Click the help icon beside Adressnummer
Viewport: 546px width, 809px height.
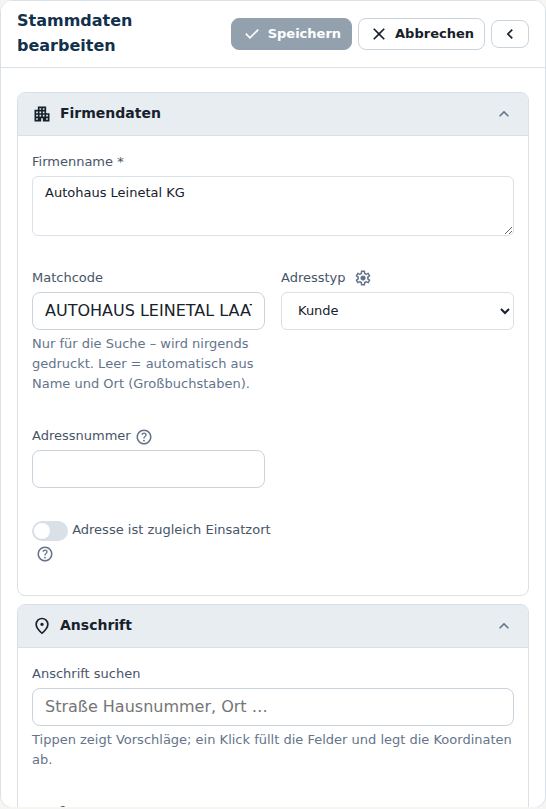[144, 436]
